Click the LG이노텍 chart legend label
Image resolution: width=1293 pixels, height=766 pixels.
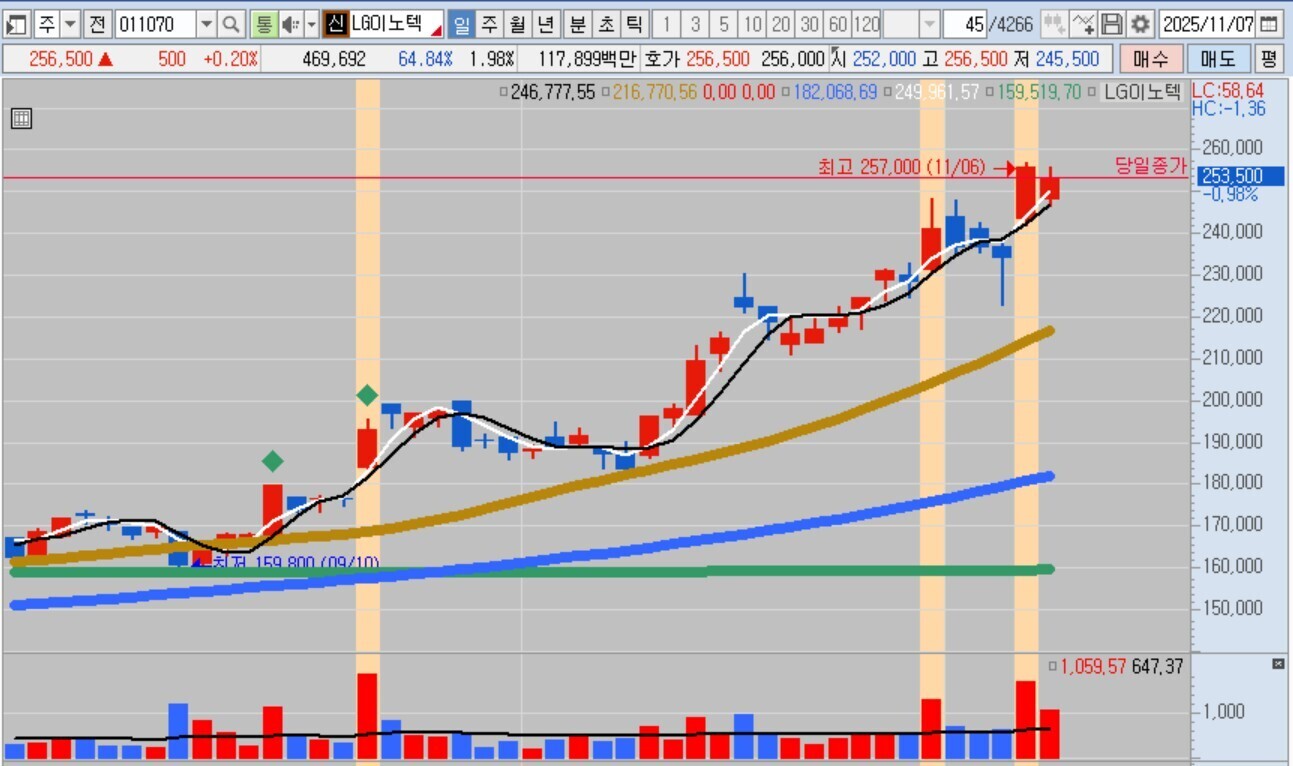point(1143,93)
